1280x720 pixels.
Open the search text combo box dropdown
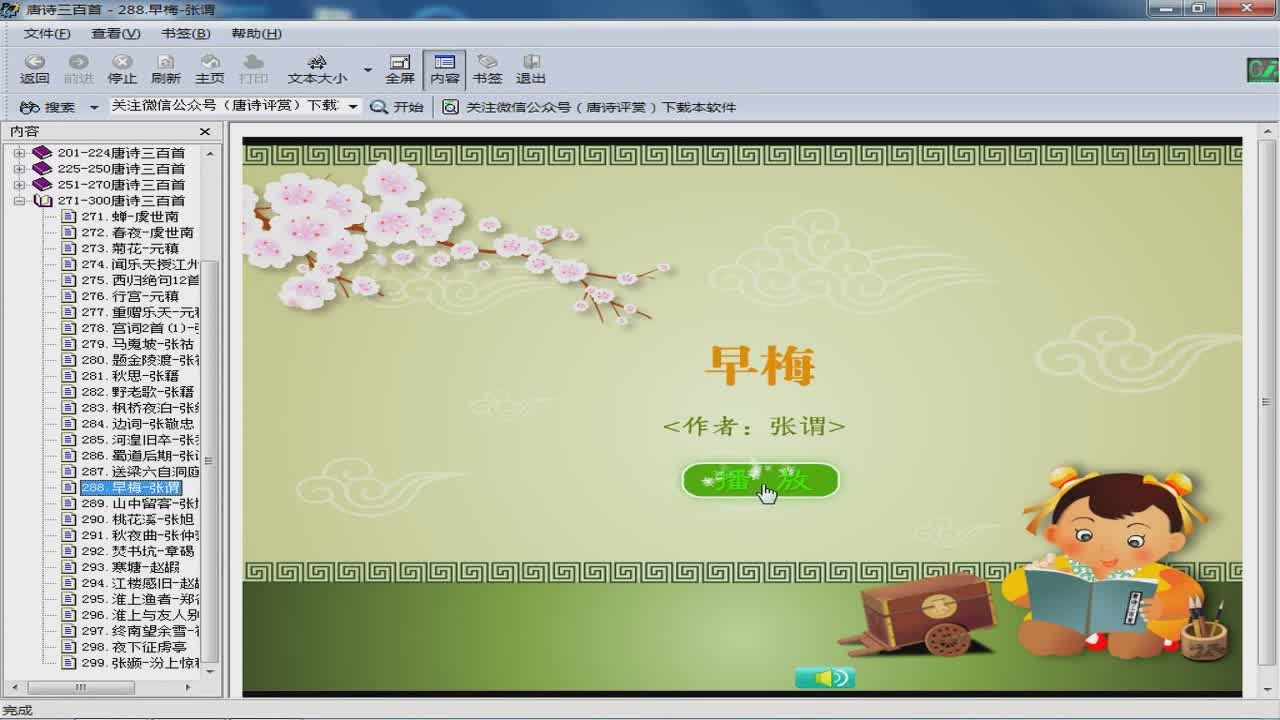353,106
